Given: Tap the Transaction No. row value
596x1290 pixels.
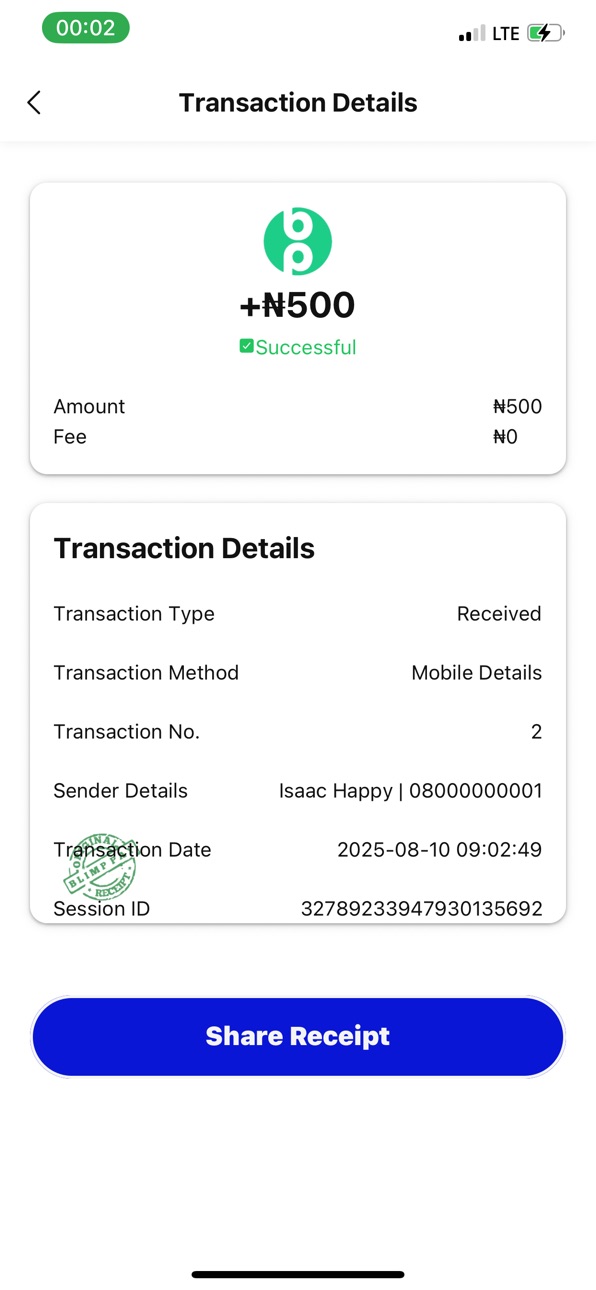Looking at the screenshot, I should pos(536,732).
